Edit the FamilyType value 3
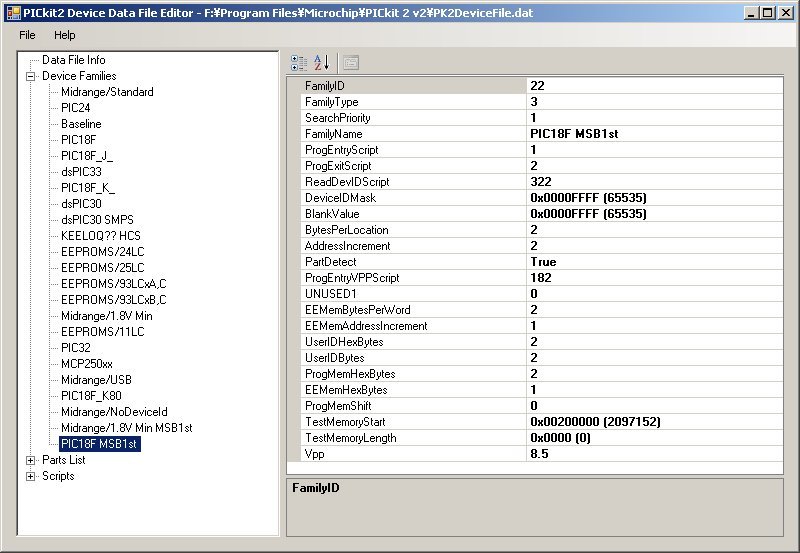800x553 pixels. coord(655,102)
